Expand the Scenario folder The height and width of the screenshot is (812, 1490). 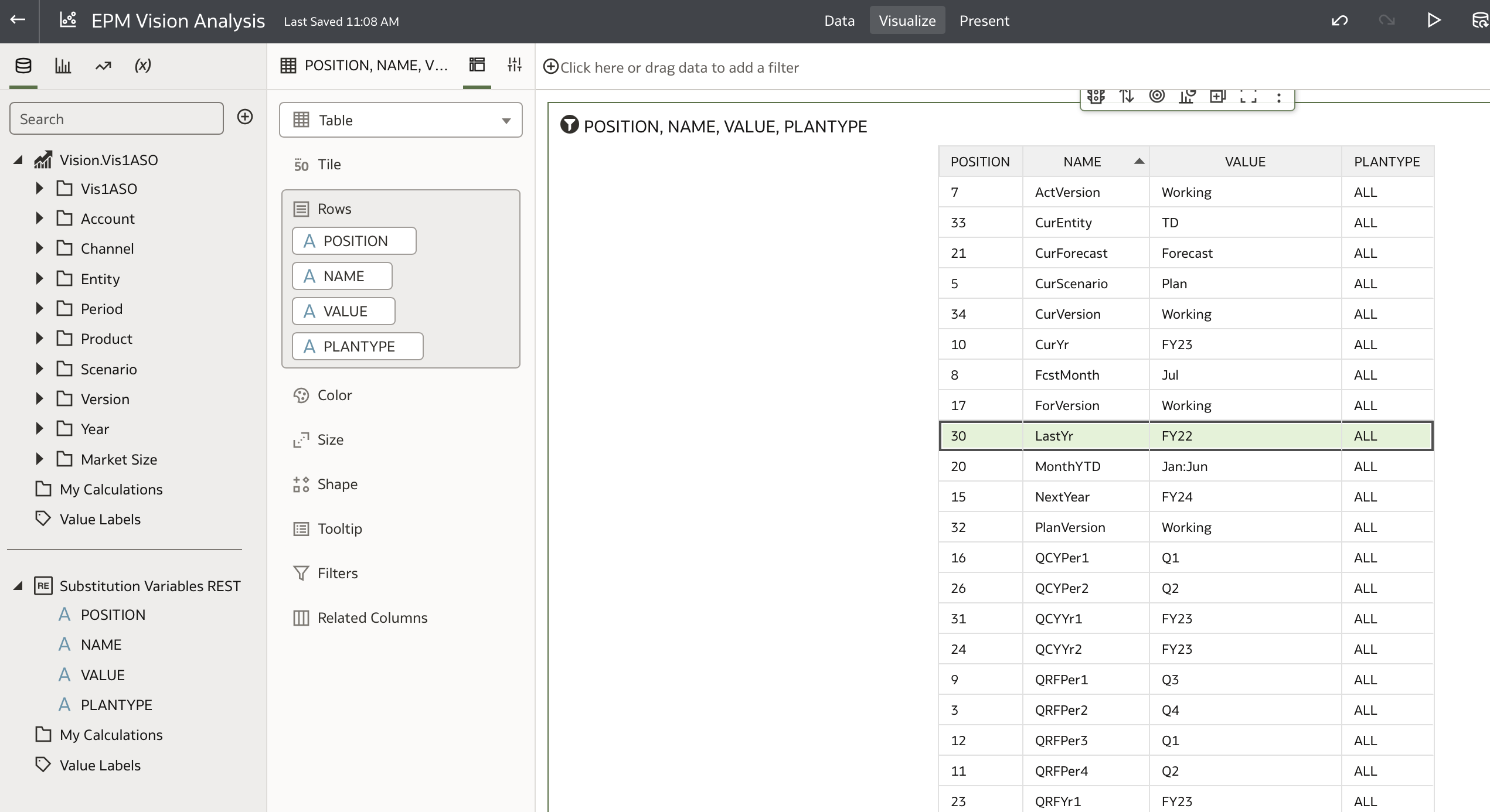point(39,369)
